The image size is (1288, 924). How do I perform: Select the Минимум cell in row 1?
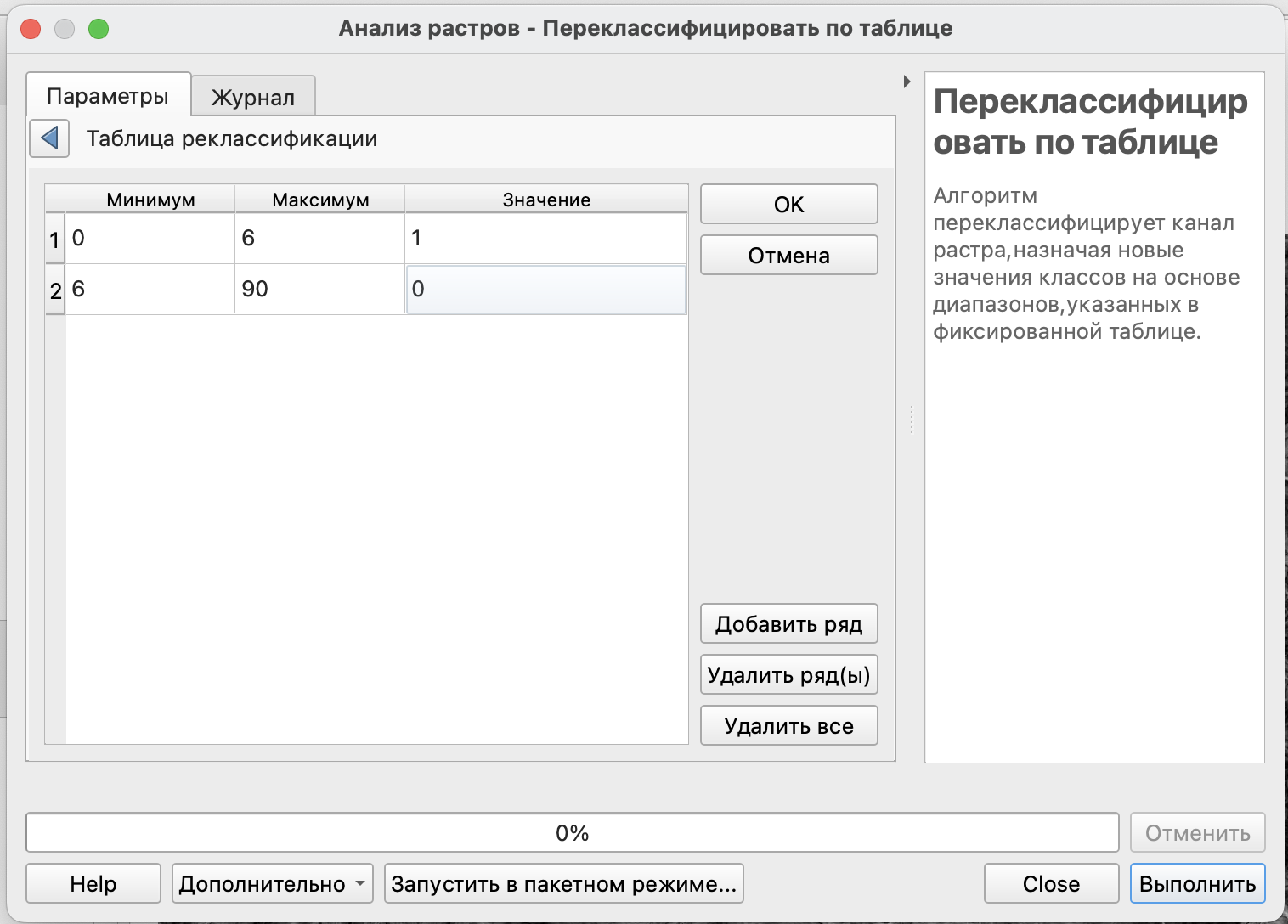tap(150, 239)
